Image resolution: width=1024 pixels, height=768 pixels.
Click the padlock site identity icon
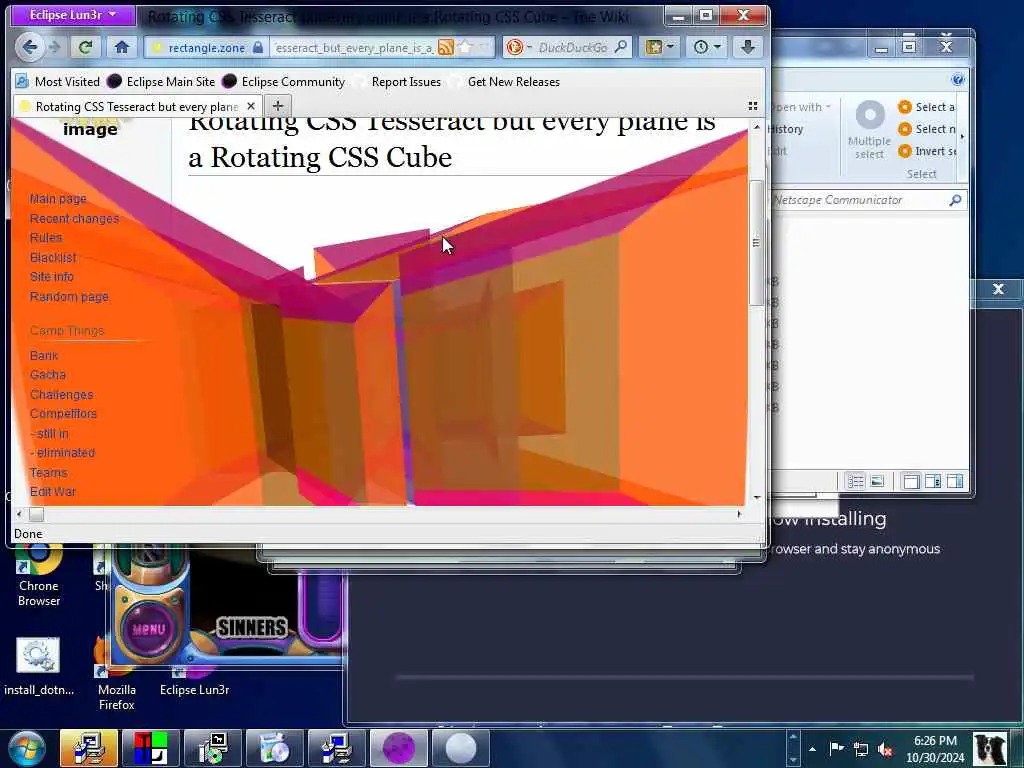pos(258,47)
